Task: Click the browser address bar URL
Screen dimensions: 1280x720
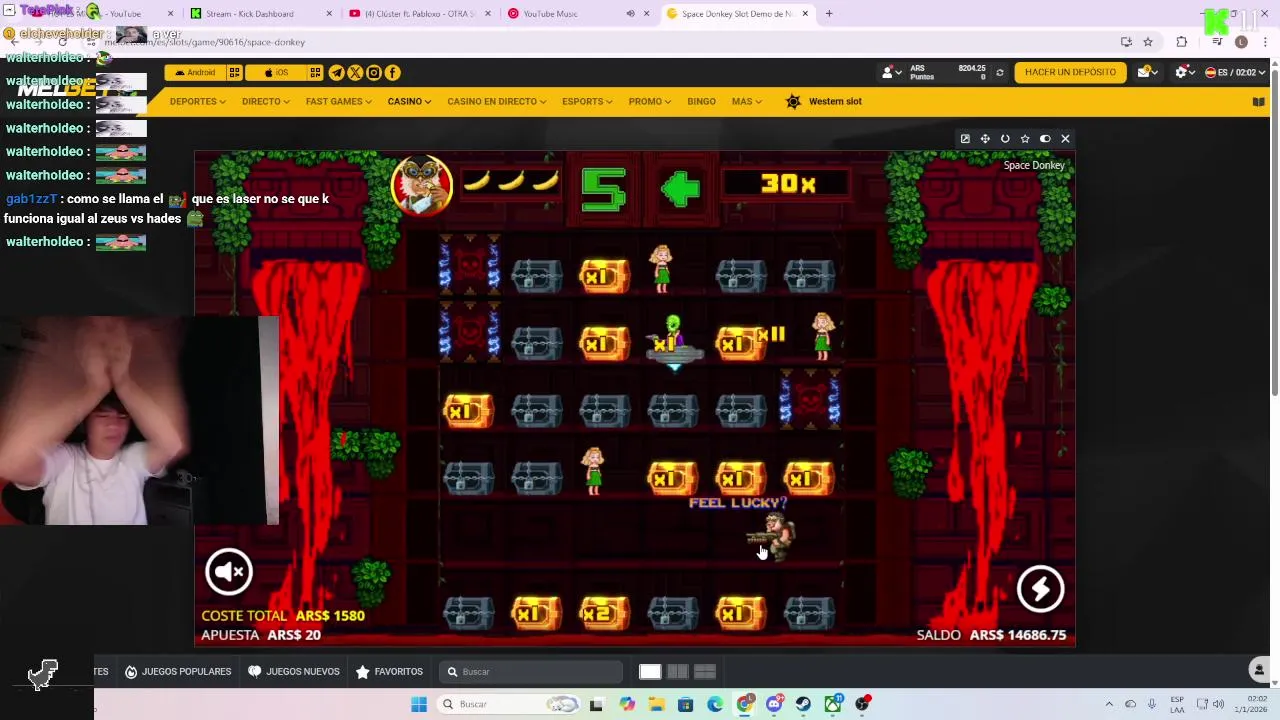Action: point(205,42)
